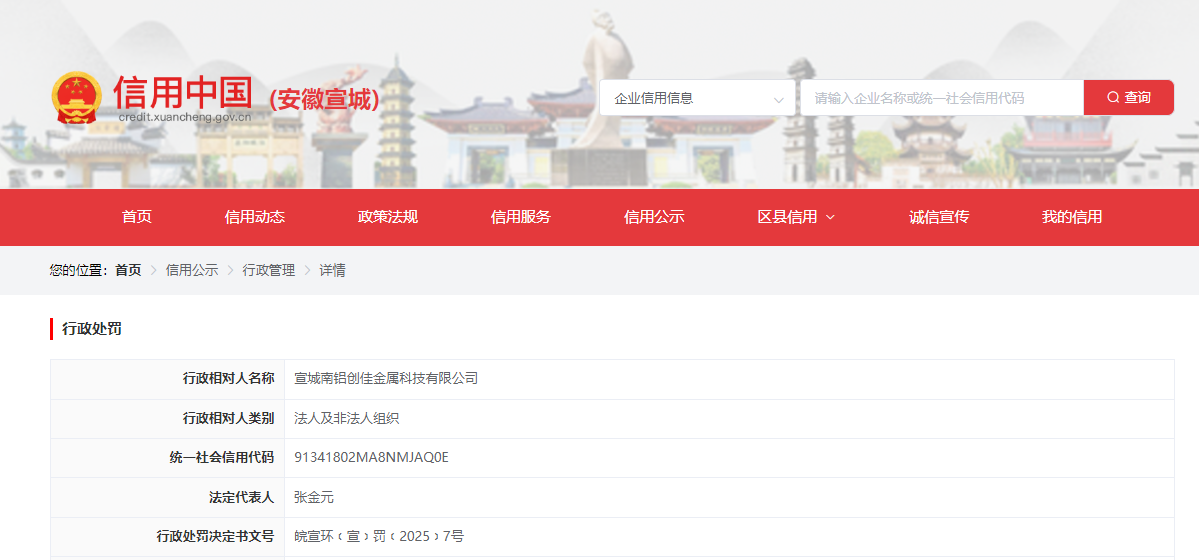This screenshot has width=1199, height=560.
Task: Select legal representative 张金元
Action: point(314,497)
